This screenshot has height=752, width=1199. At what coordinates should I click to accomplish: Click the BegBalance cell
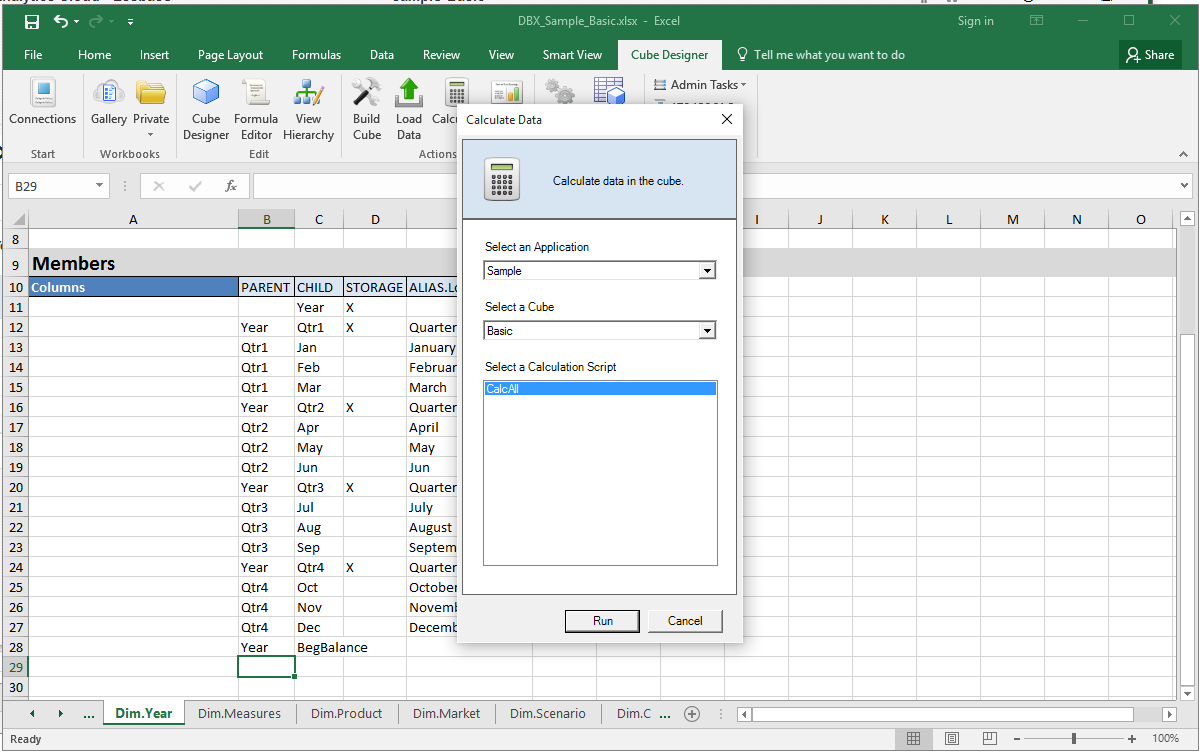(x=319, y=647)
